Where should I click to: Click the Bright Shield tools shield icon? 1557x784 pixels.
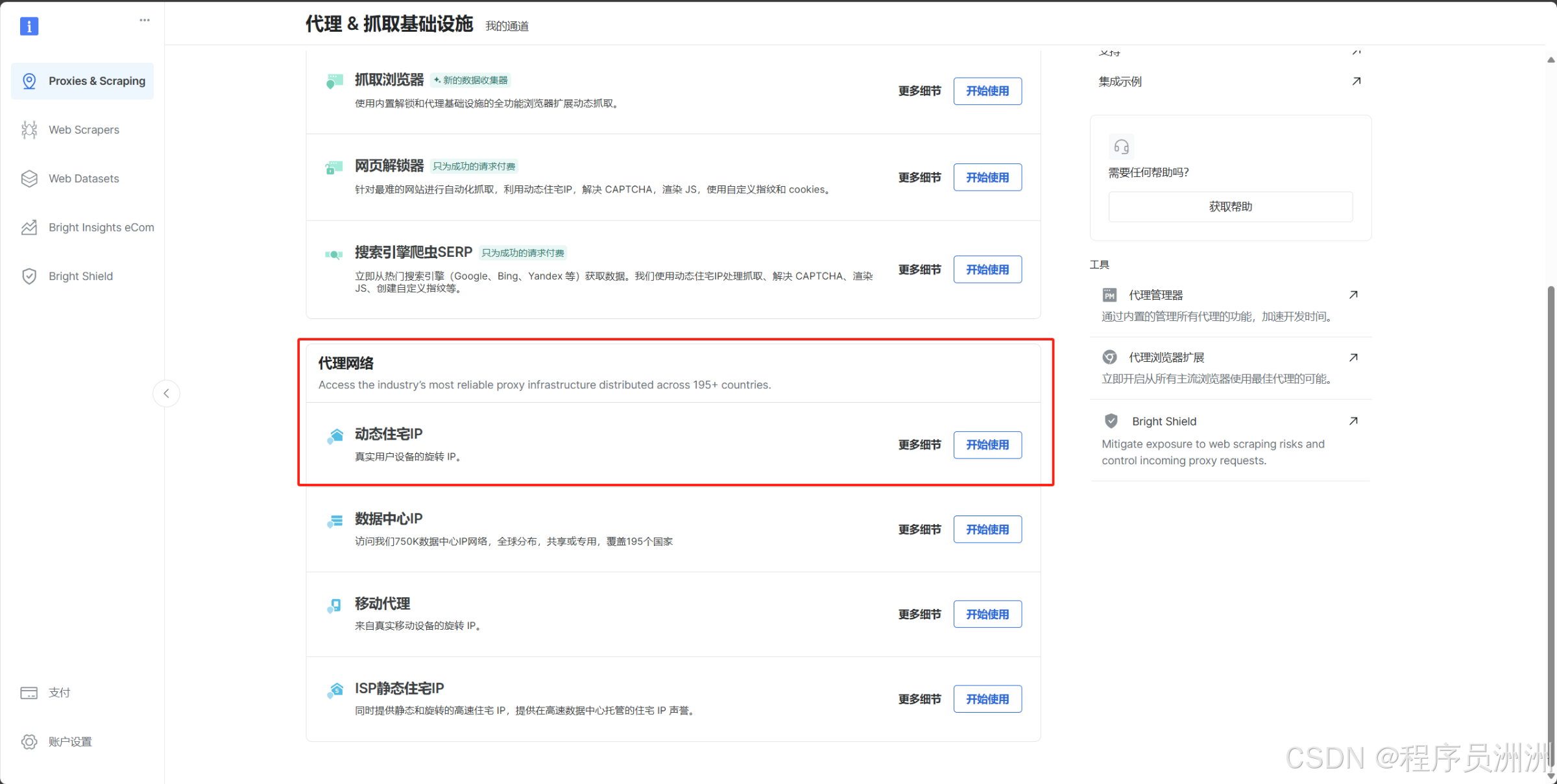click(x=1111, y=422)
